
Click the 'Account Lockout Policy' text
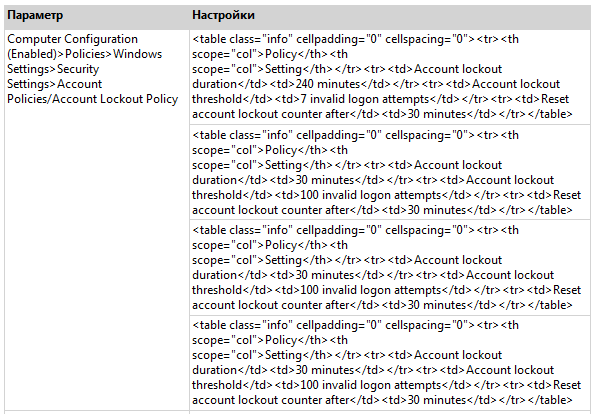tap(115, 99)
